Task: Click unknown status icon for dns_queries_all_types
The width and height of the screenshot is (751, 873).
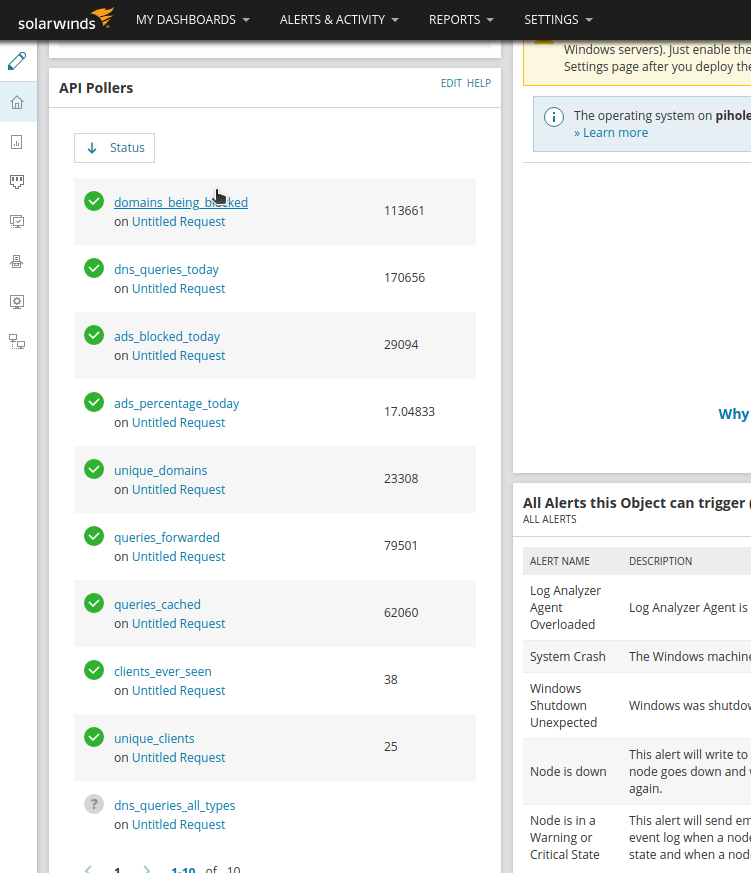Action: coord(94,804)
